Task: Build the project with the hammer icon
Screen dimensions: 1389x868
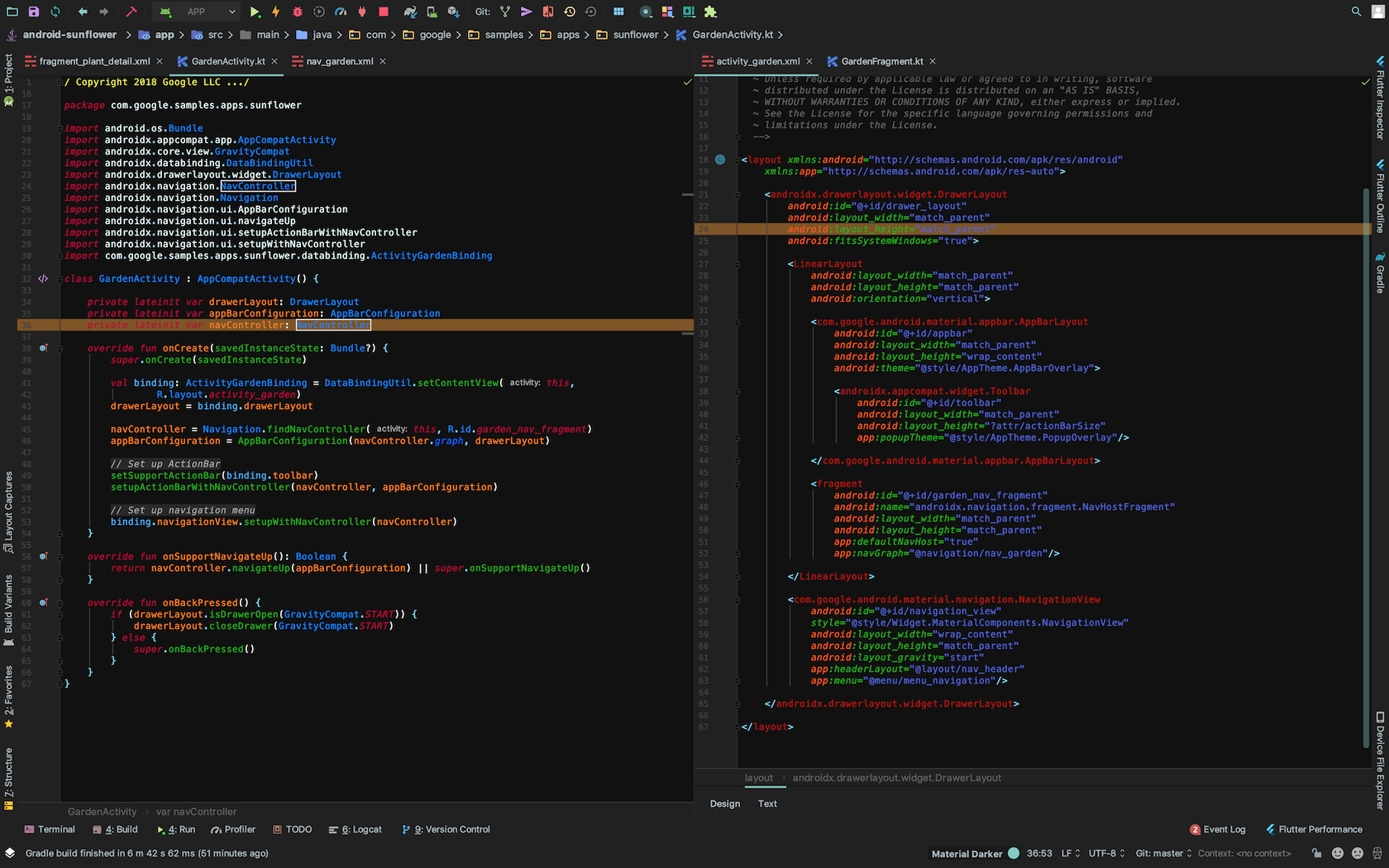Action: (132, 12)
